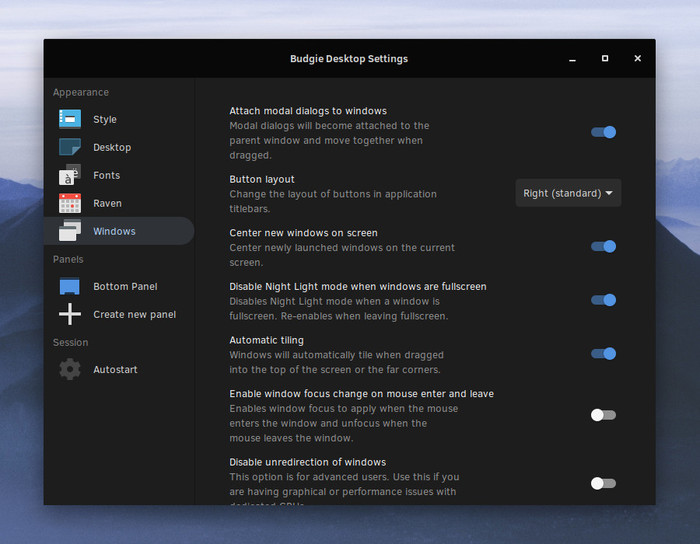Open the Style settings icon
The width and height of the screenshot is (700, 544).
(70, 119)
